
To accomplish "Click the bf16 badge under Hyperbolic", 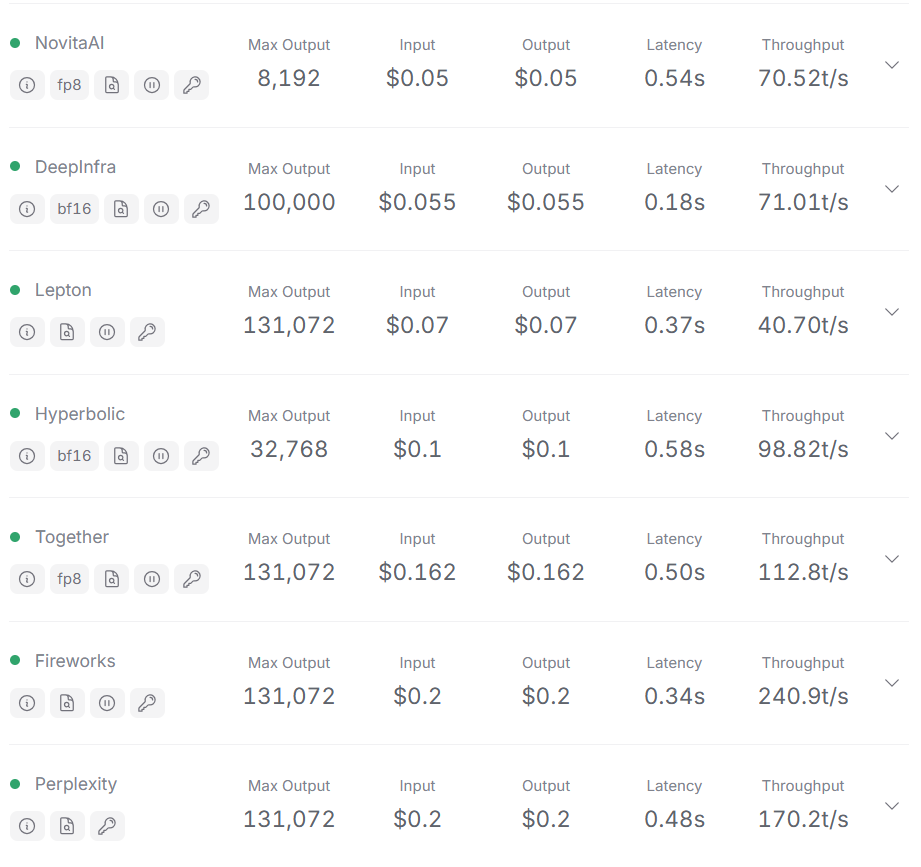I will click(x=75, y=456).
